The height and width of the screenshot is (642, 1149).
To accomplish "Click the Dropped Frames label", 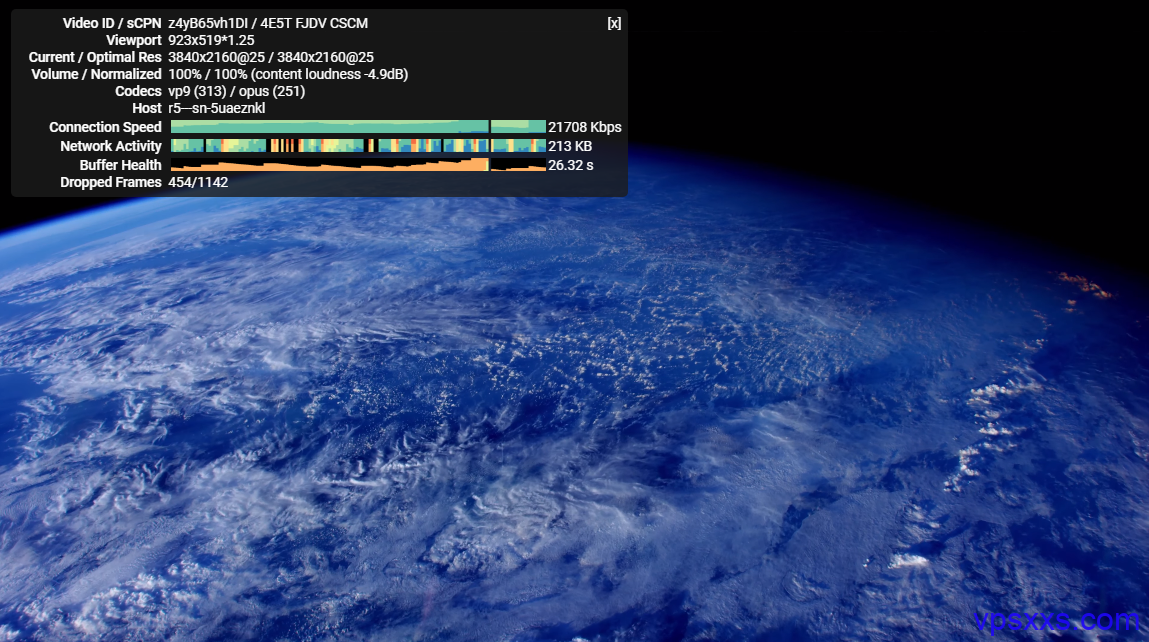I will point(111,182).
